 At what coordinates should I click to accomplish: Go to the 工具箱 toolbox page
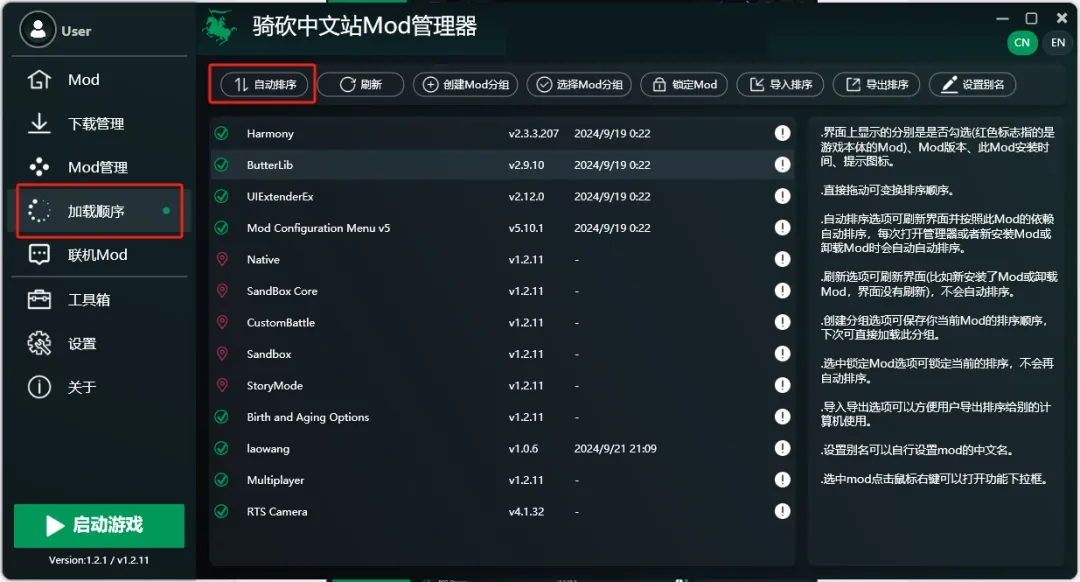point(88,300)
